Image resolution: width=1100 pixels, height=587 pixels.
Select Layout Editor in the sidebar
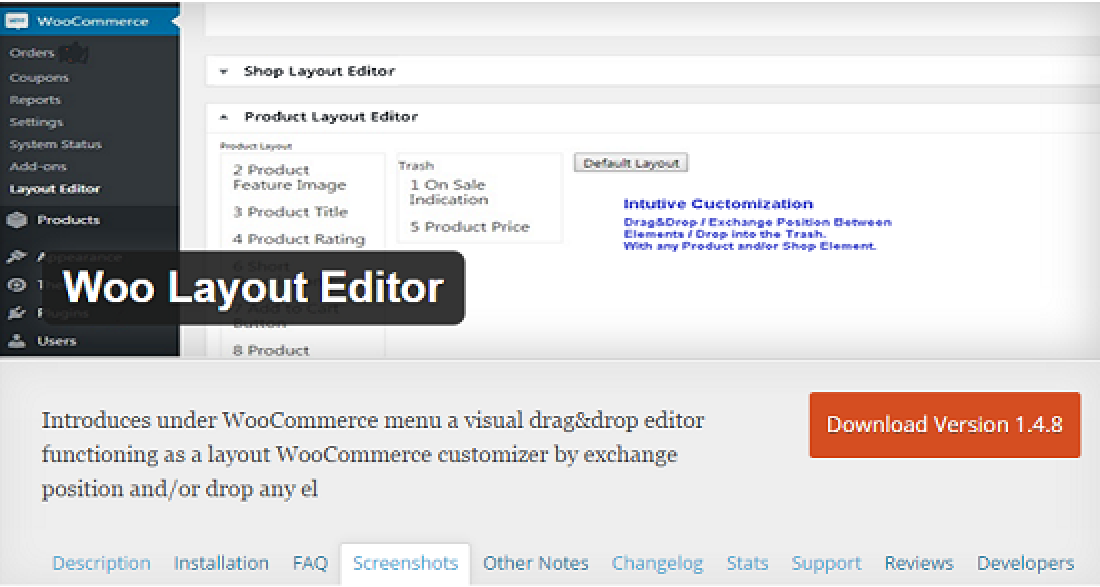pyautogui.click(x=55, y=189)
